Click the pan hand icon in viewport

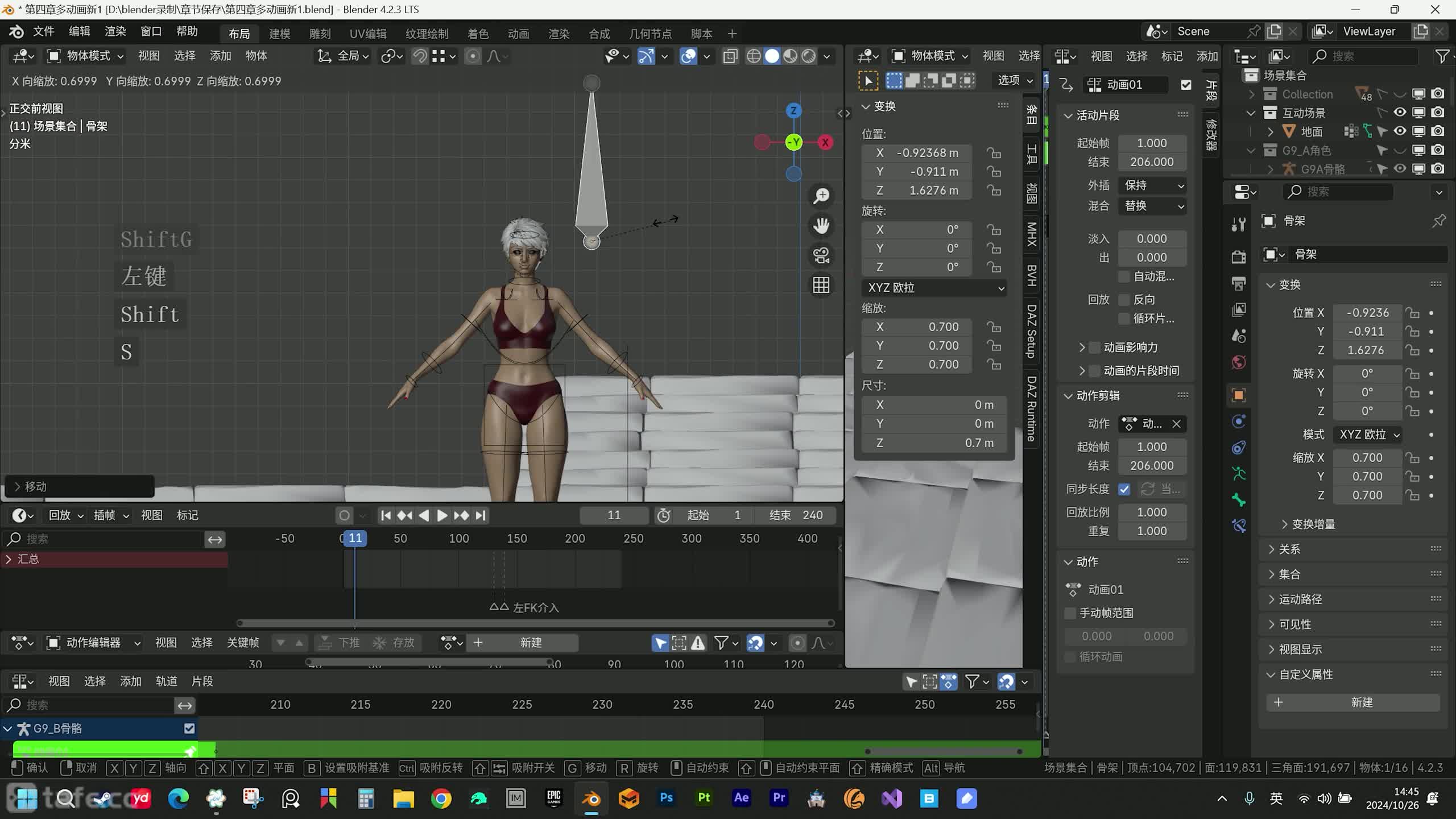tap(821, 226)
